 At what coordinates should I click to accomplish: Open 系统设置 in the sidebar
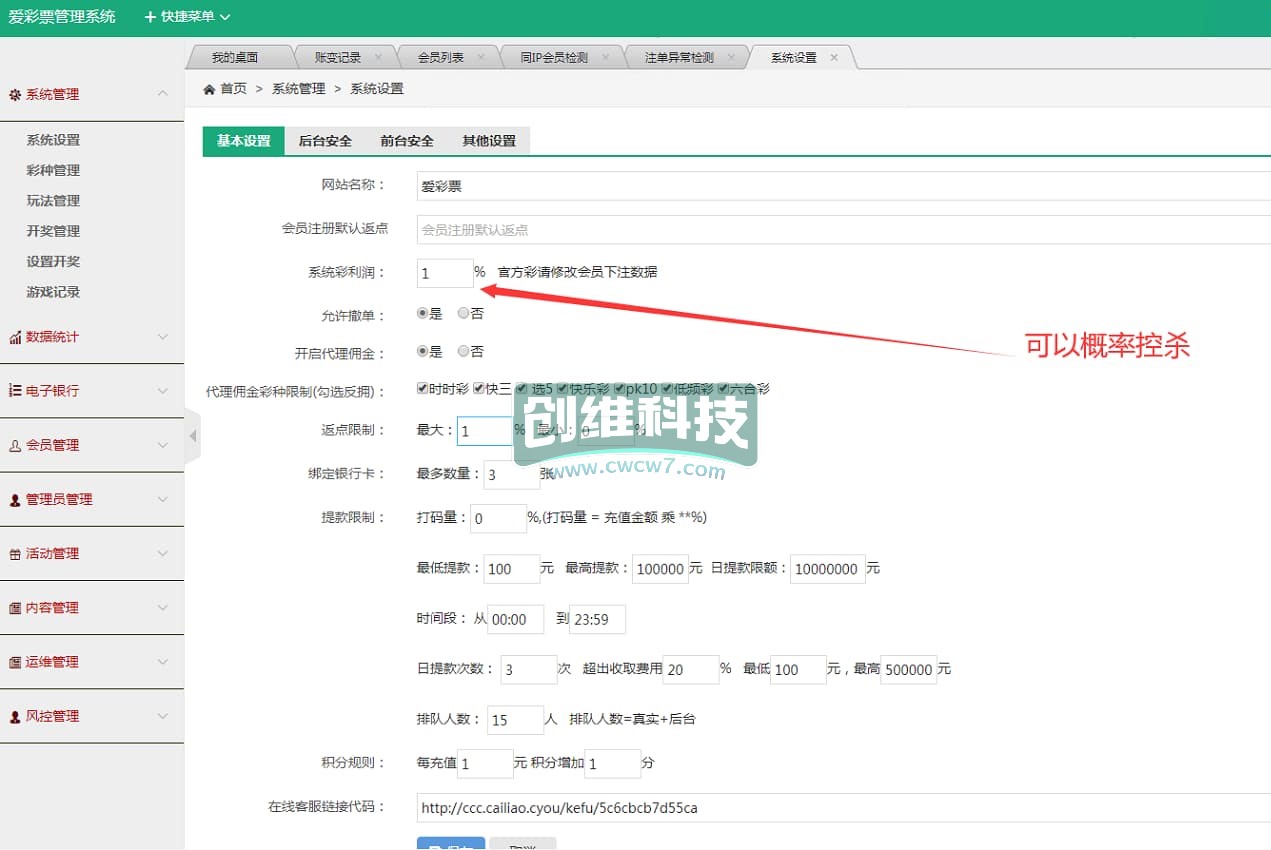click(53, 140)
